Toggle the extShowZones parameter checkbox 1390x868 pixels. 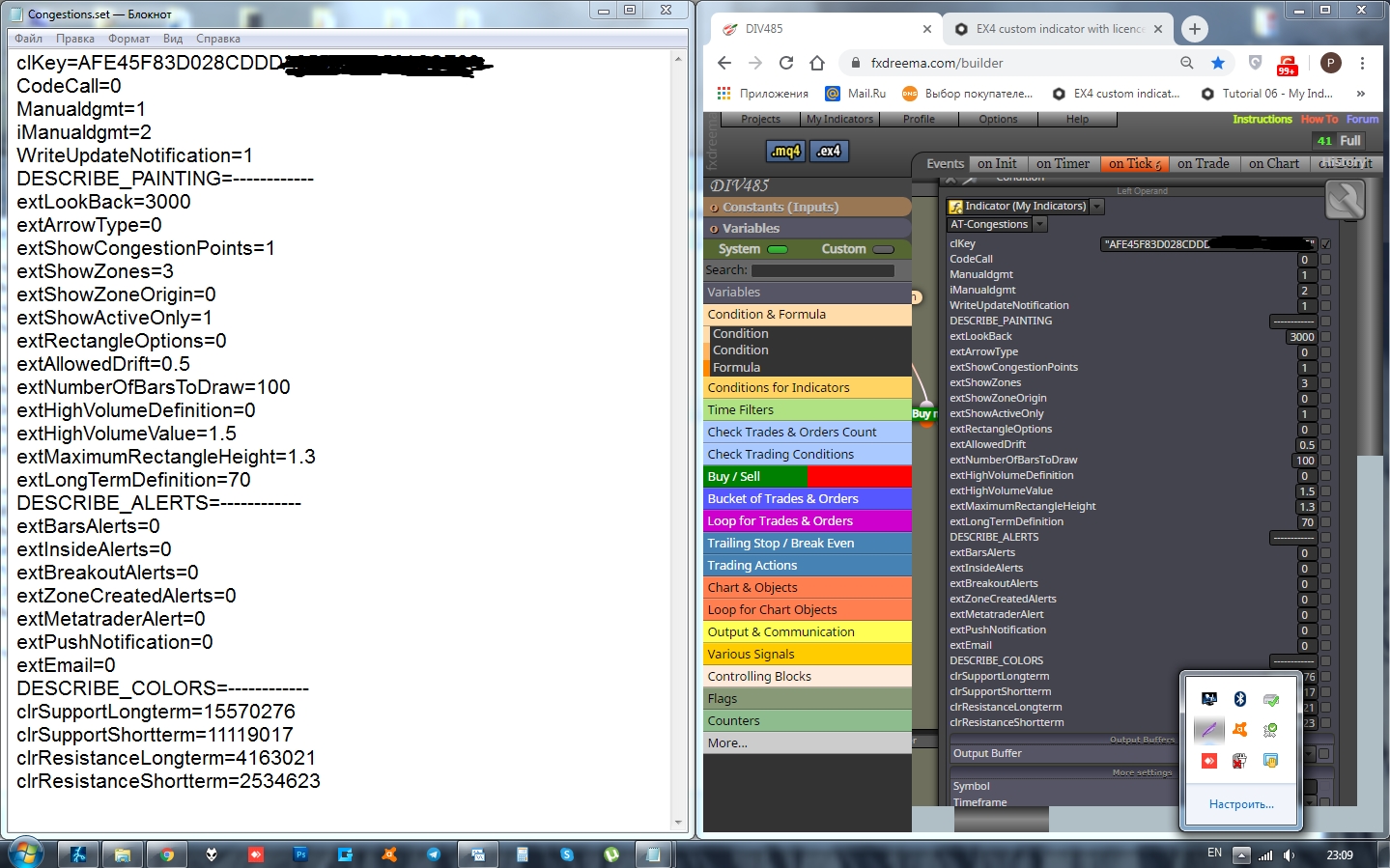point(1325,383)
